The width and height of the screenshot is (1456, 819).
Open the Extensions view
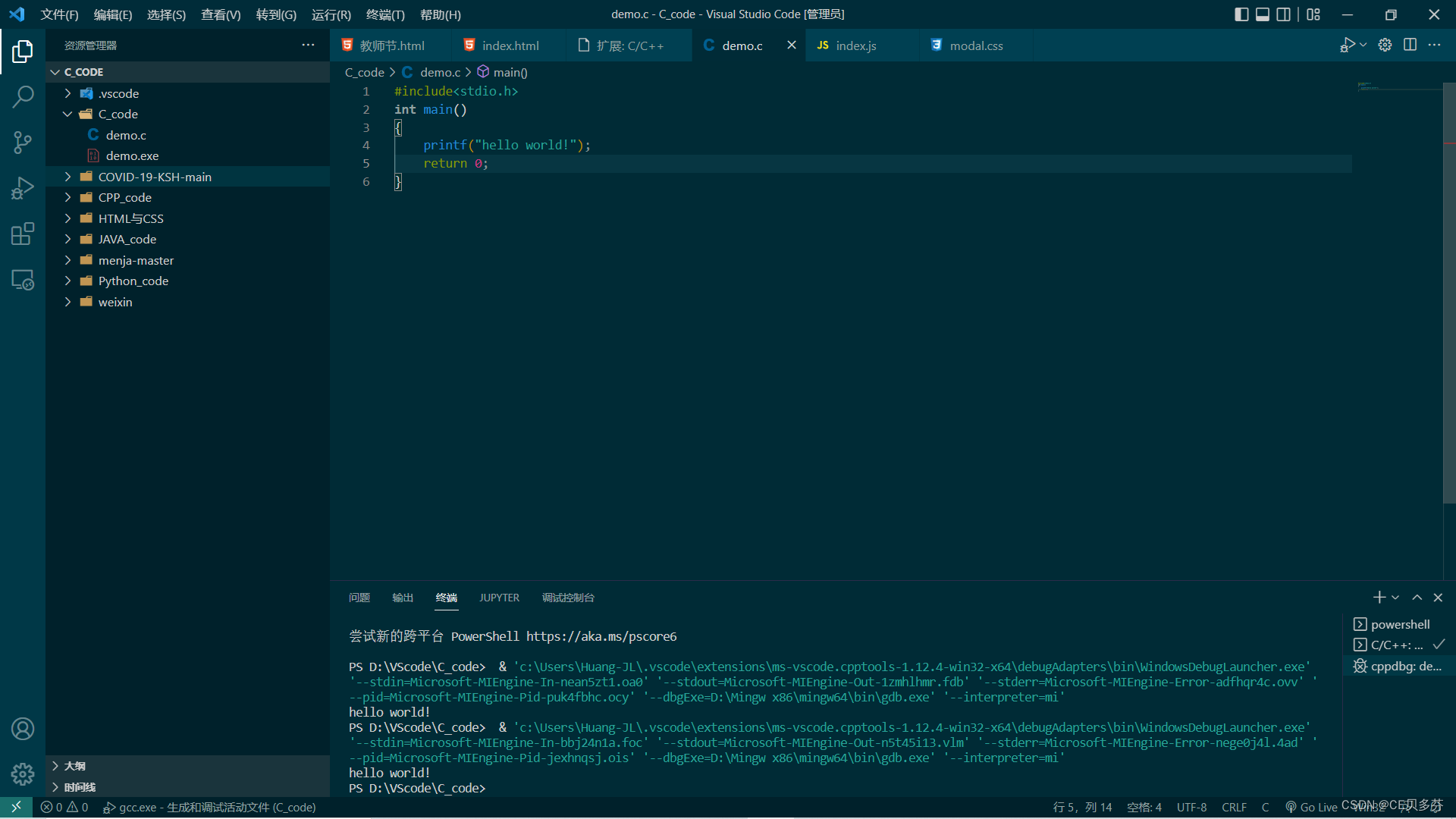(x=23, y=234)
